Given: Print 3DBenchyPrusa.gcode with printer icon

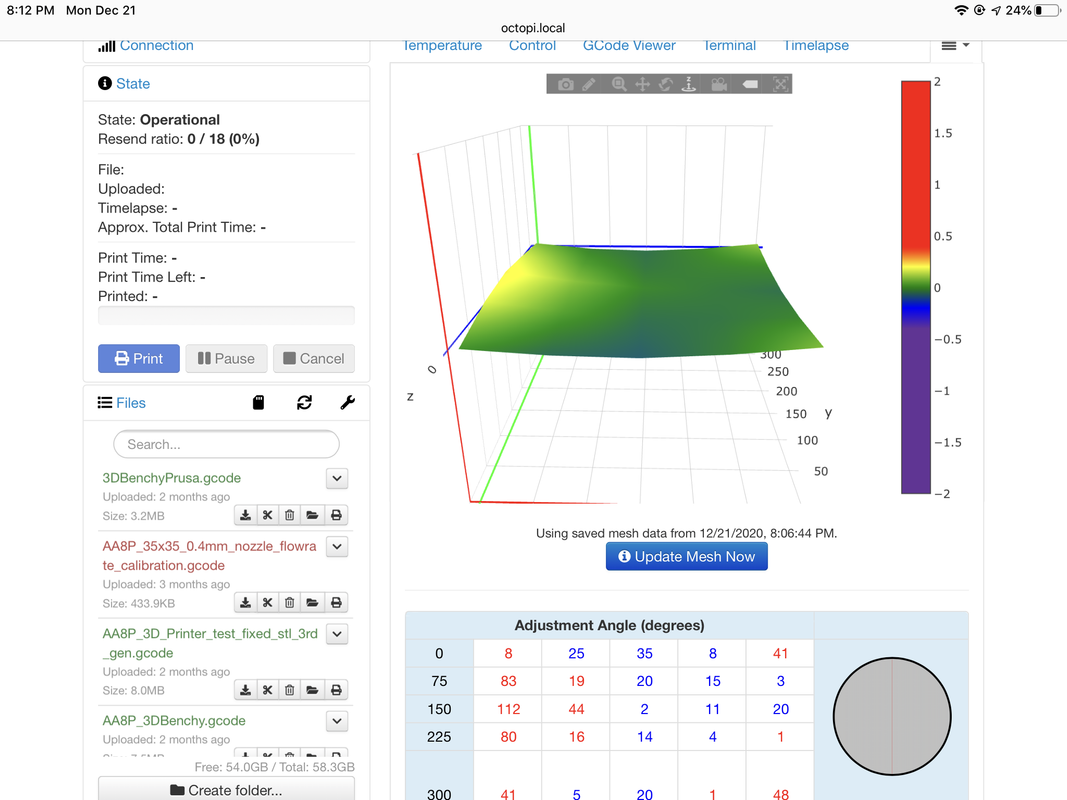Looking at the screenshot, I should coord(336,515).
